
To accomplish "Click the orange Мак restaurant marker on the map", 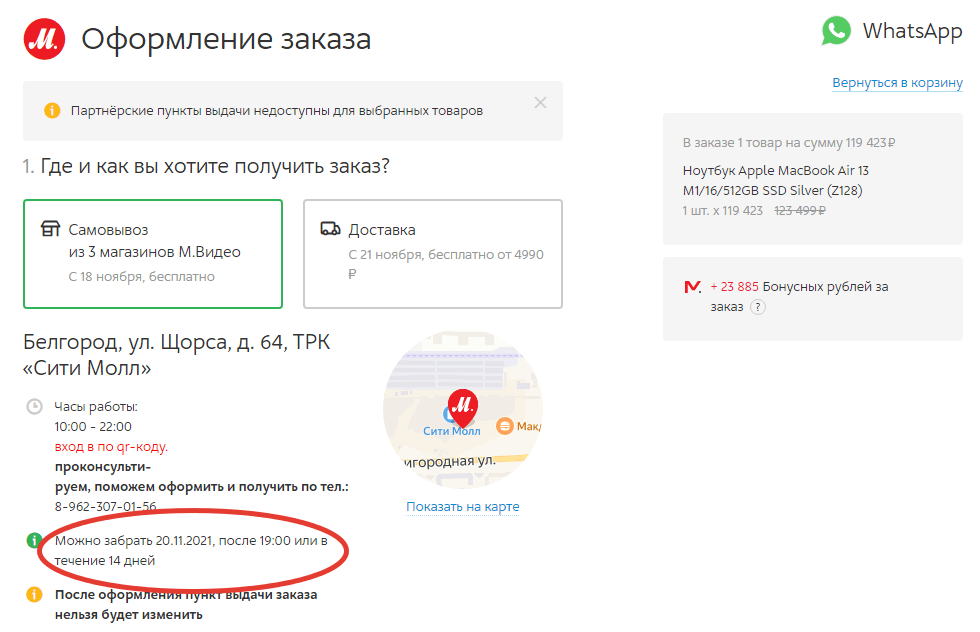I will [x=504, y=426].
